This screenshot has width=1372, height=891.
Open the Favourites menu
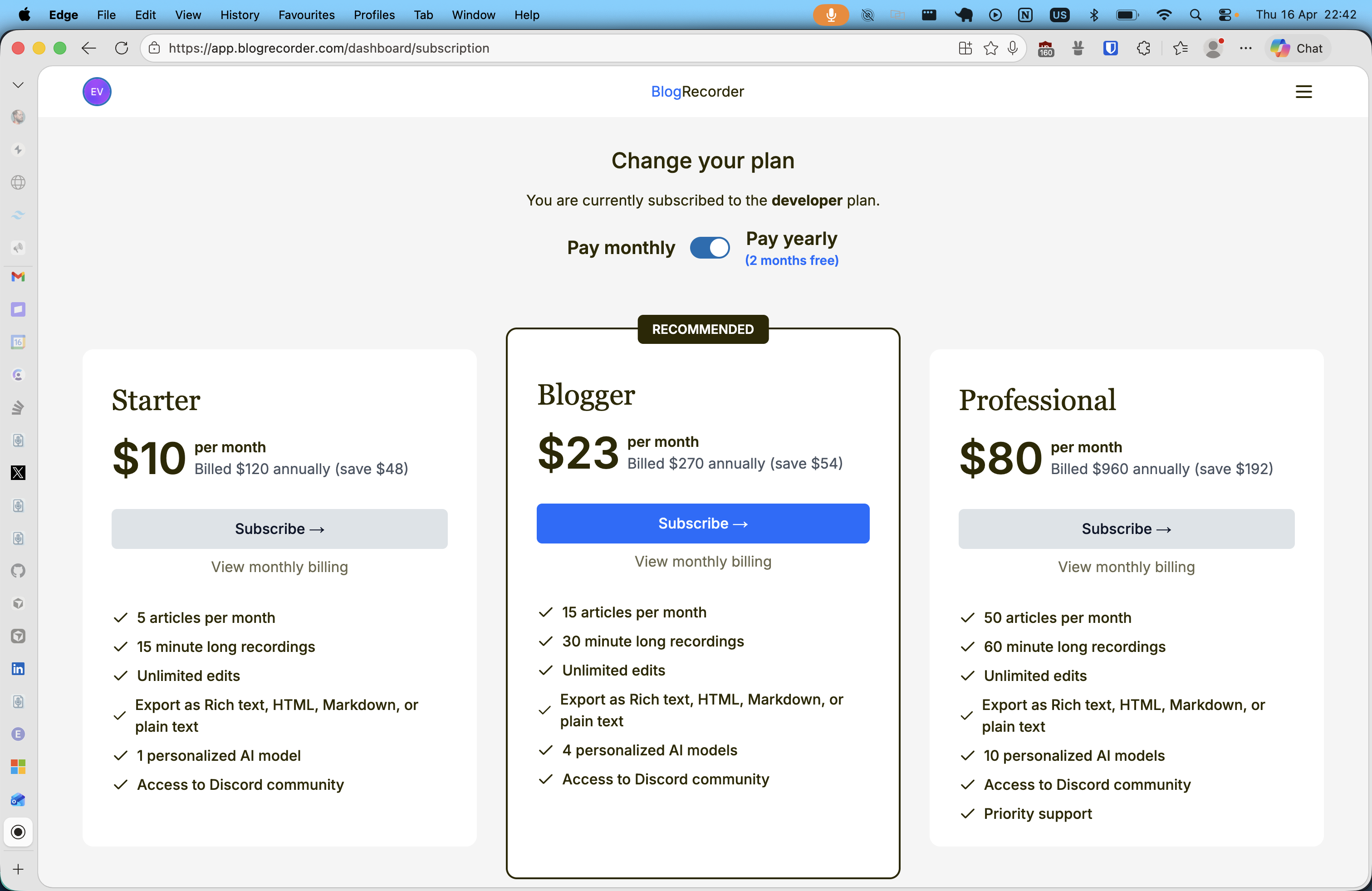click(x=306, y=15)
